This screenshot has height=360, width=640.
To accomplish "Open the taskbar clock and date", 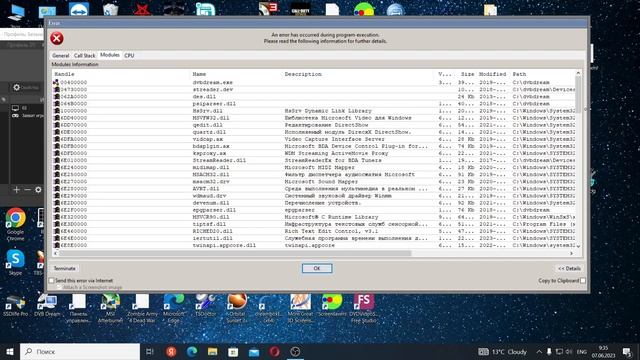I will 603,351.
